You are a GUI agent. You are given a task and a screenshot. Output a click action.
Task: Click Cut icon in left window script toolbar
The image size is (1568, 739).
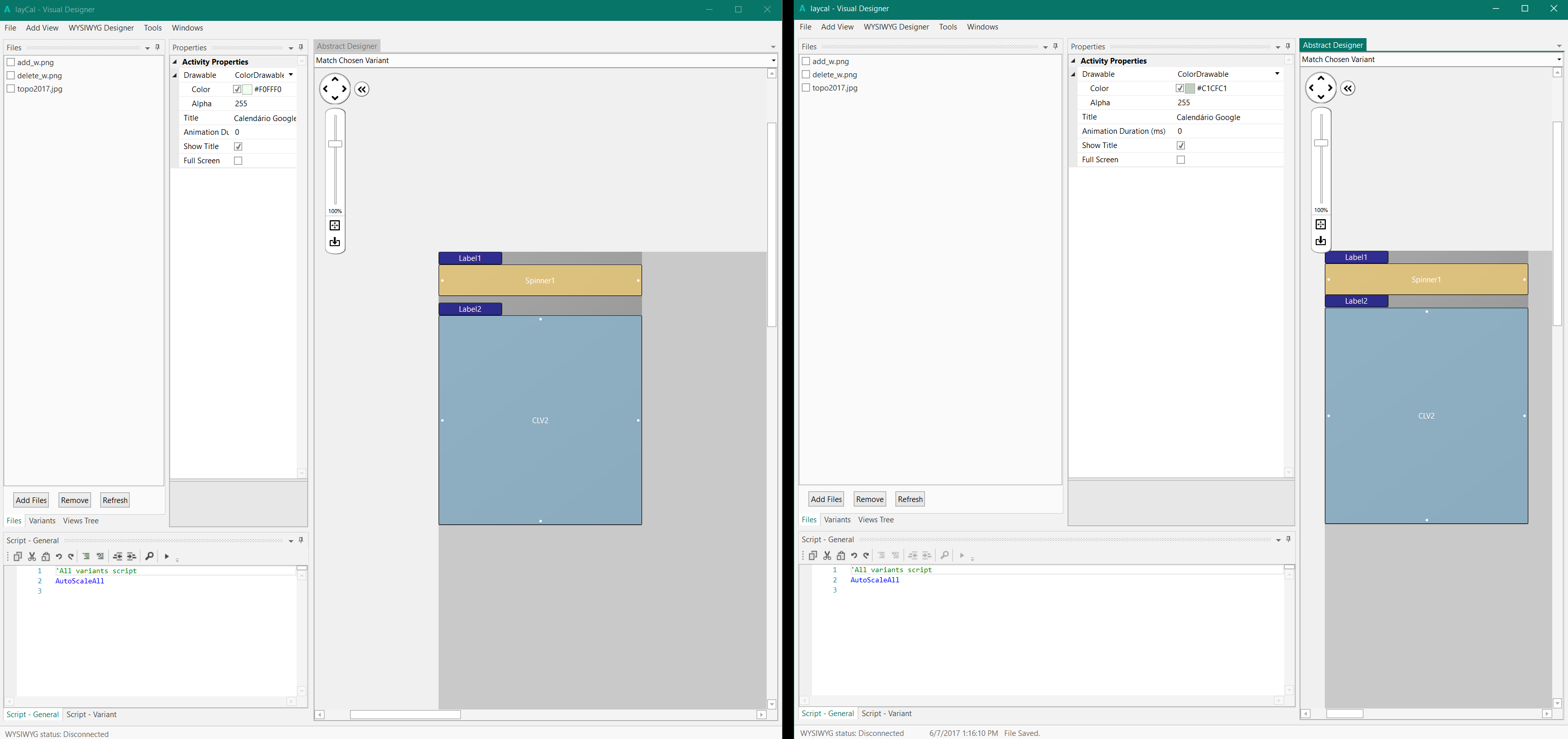coord(32,556)
